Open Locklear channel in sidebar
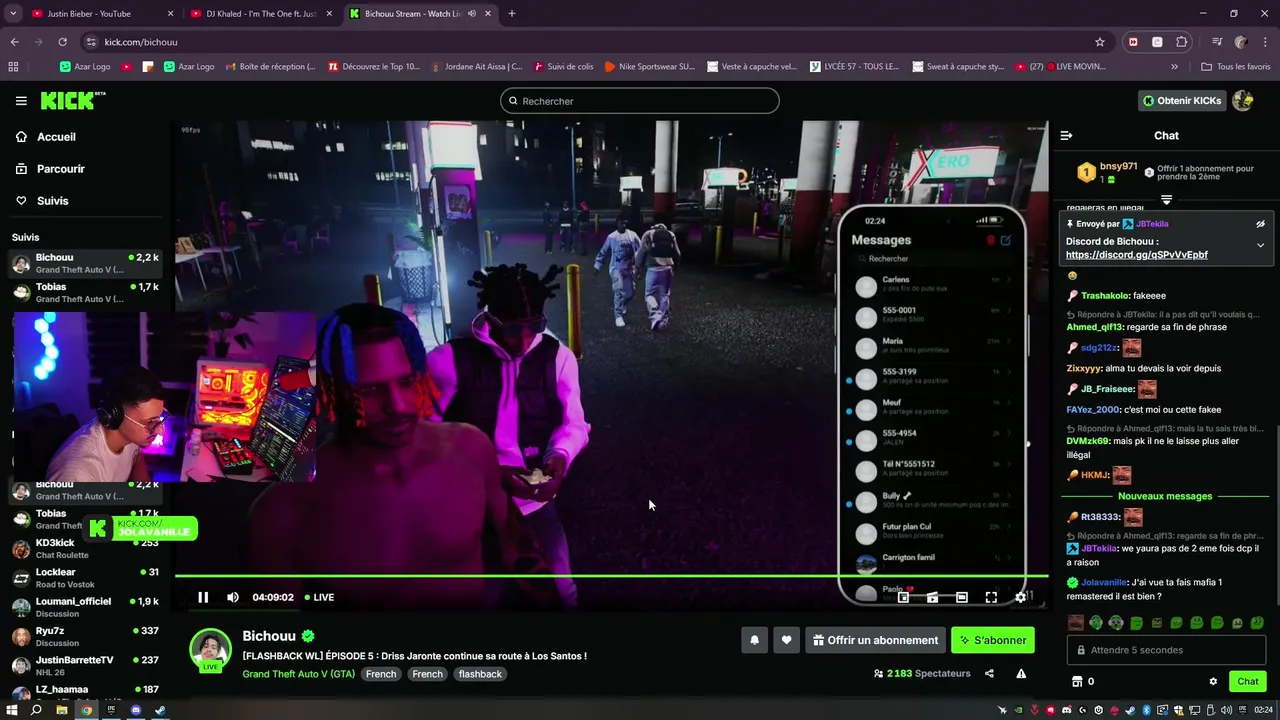This screenshot has height=720, width=1280. [85, 578]
